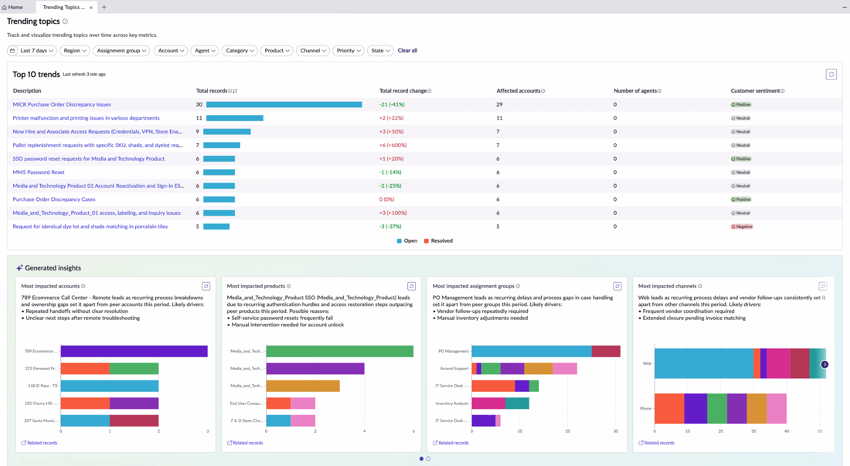
Task: Open the State filter dropdown
Action: (380, 50)
